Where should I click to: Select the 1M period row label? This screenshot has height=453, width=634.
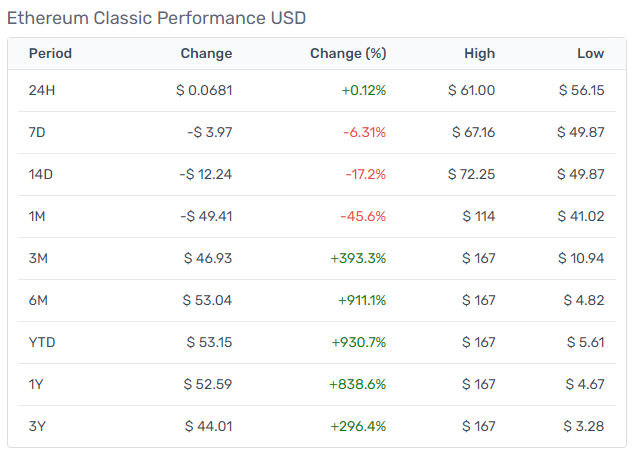pos(37,216)
